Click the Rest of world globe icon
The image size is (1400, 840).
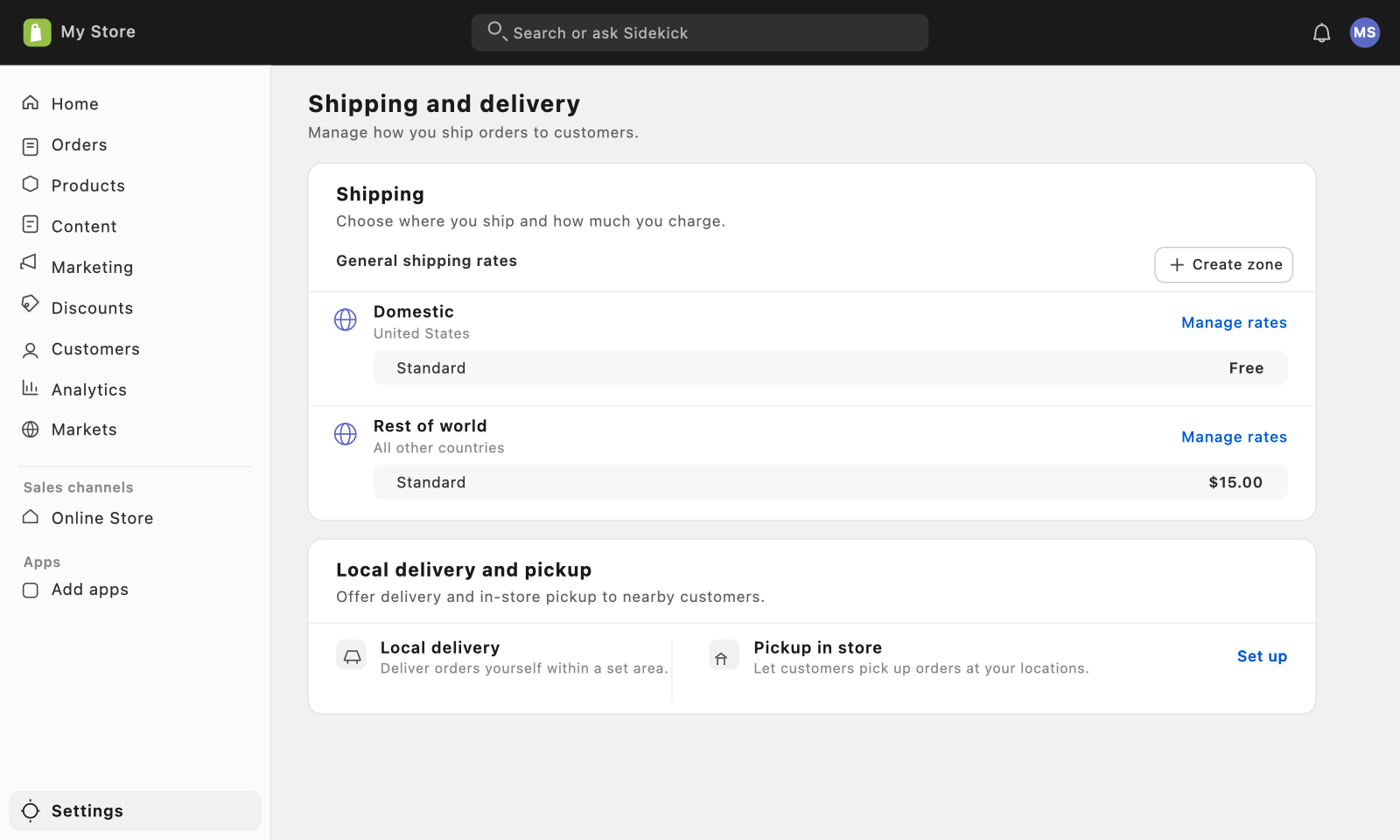click(346, 434)
